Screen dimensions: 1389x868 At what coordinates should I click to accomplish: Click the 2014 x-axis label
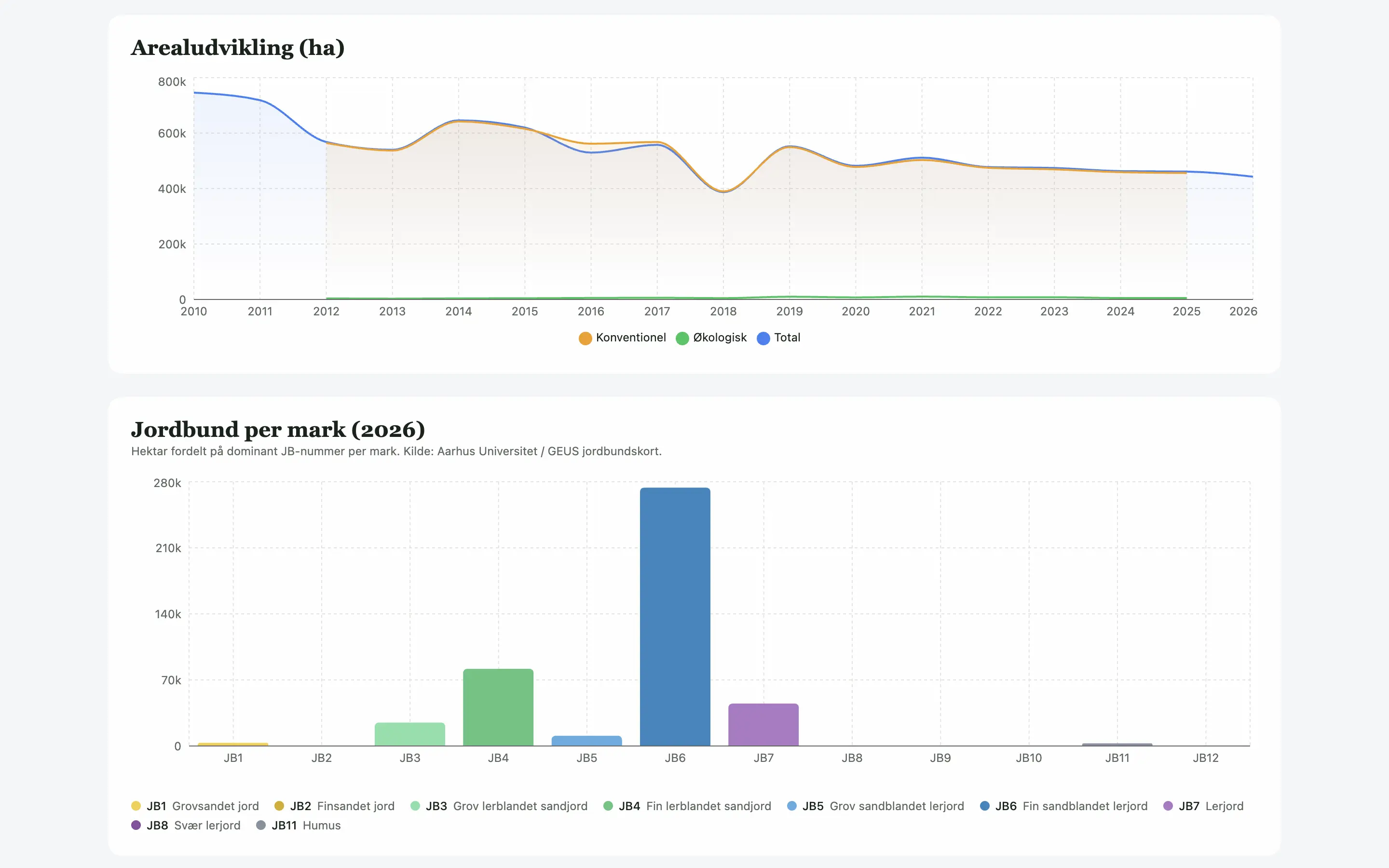459,311
